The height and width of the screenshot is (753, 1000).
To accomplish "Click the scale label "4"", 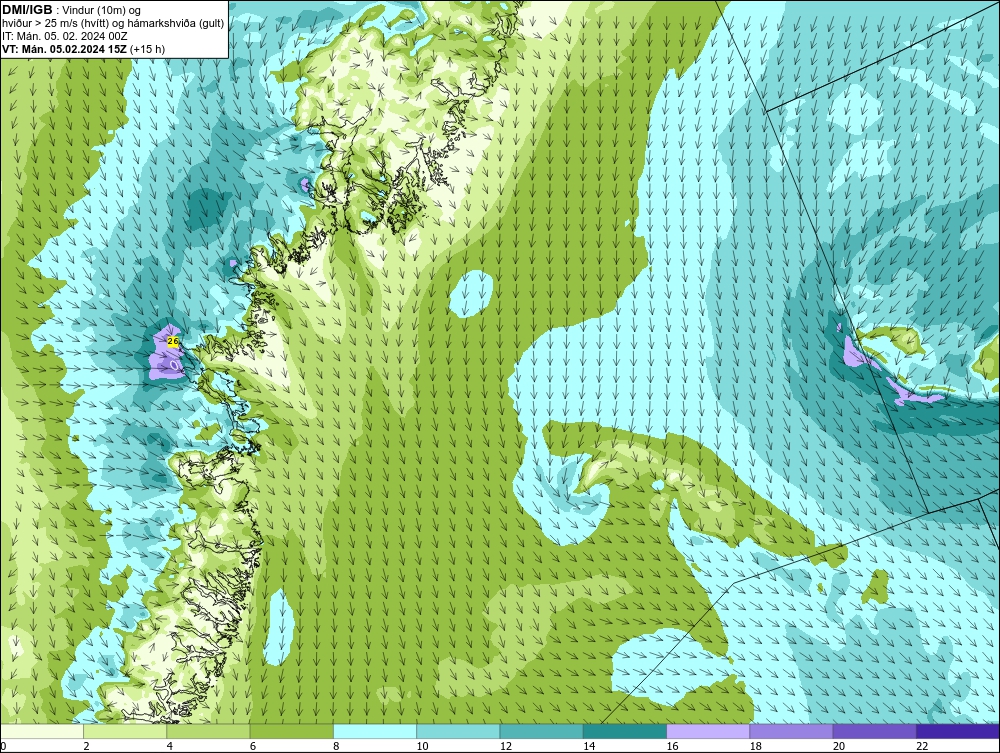I will pos(170,746).
